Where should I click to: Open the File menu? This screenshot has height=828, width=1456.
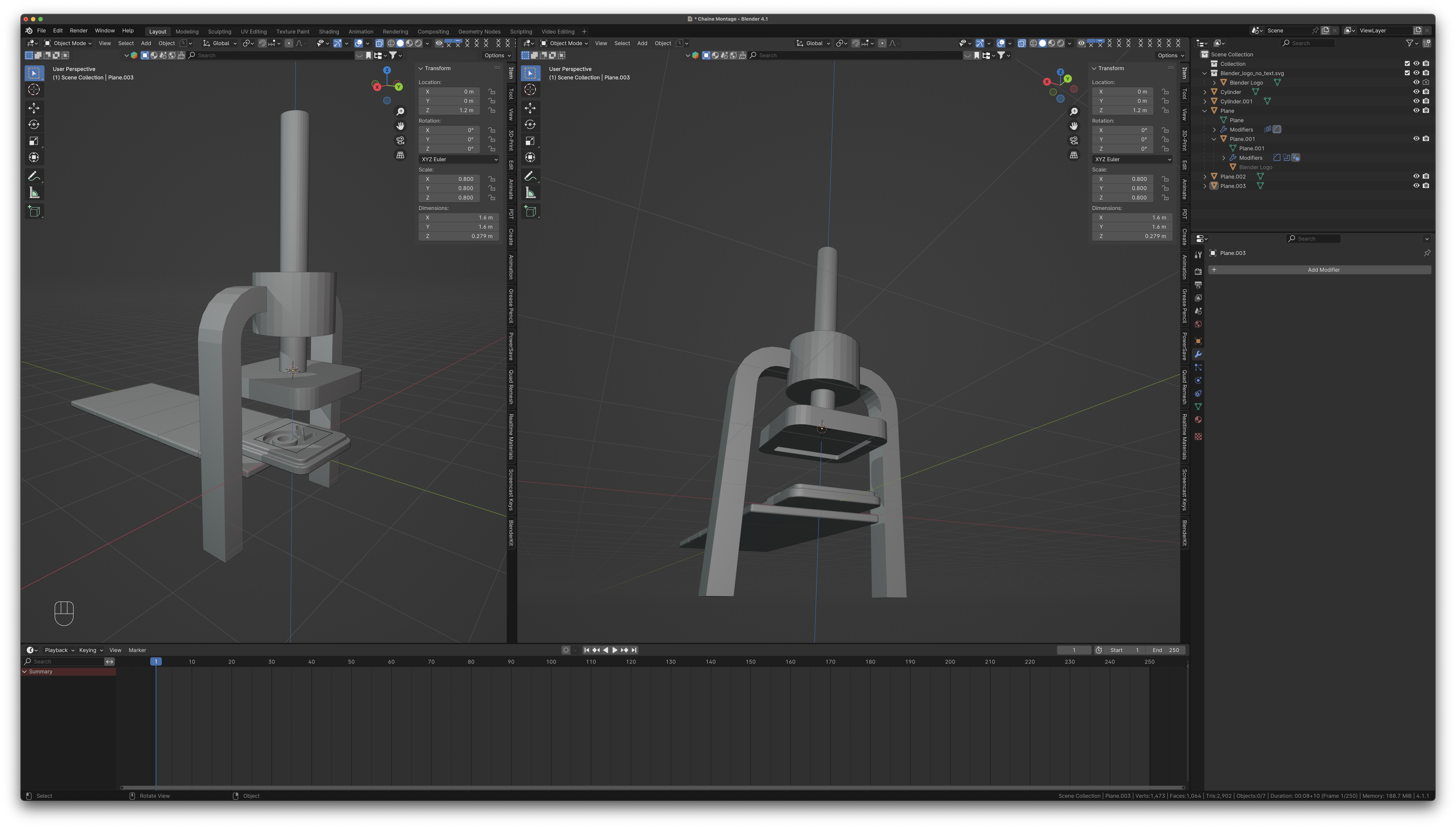pos(41,31)
